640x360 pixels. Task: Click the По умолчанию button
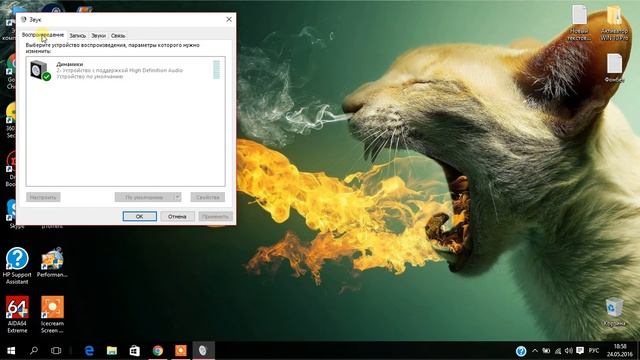click(144, 197)
